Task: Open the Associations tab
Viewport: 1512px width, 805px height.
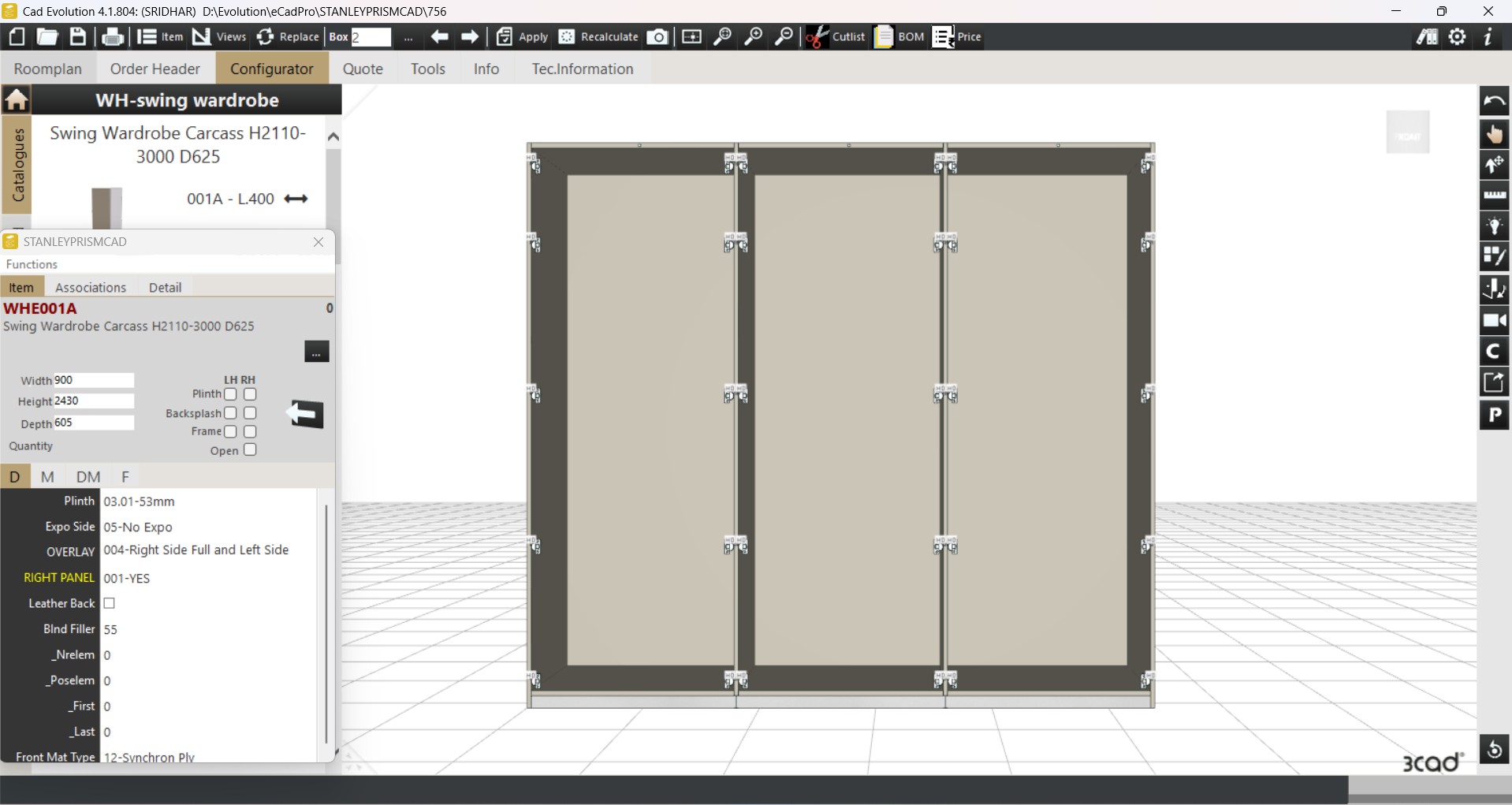Action: (91, 288)
